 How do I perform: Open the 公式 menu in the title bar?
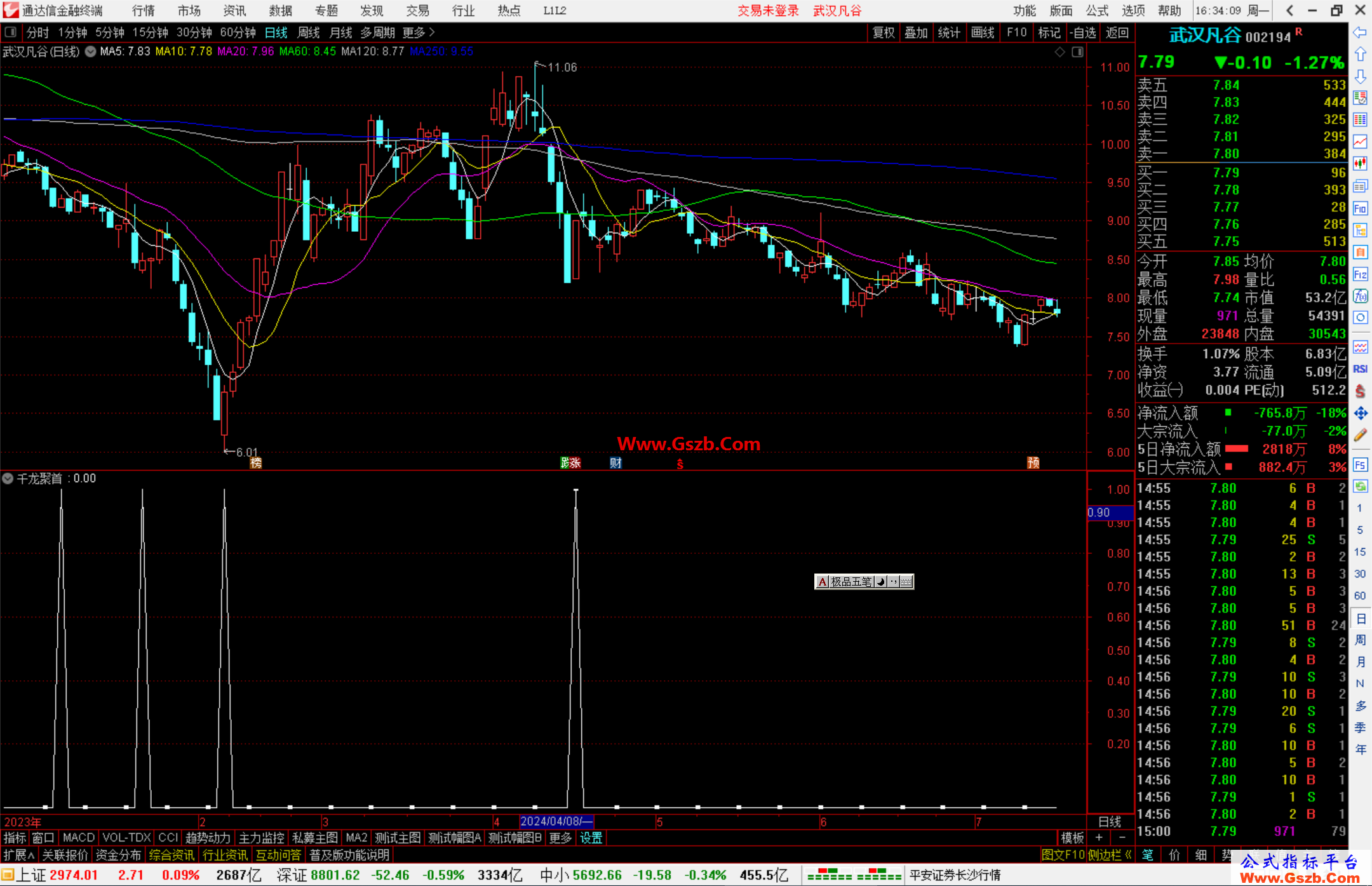tap(1097, 11)
